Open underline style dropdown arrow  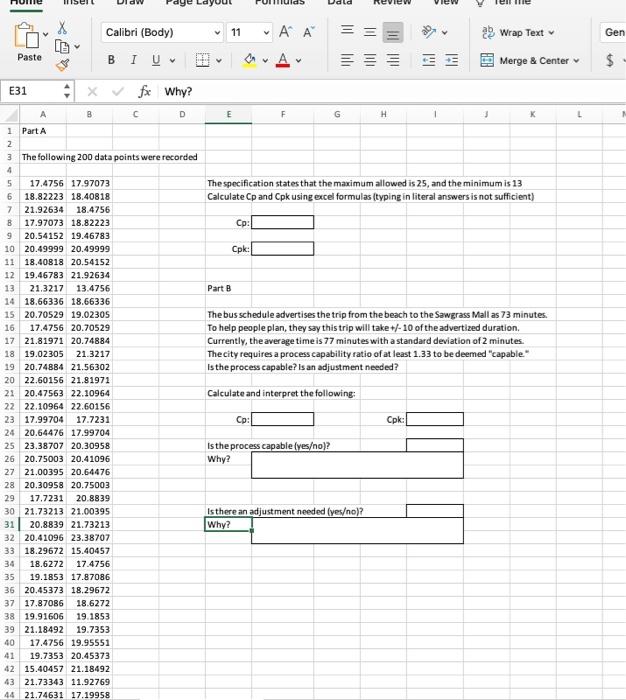[172, 60]
